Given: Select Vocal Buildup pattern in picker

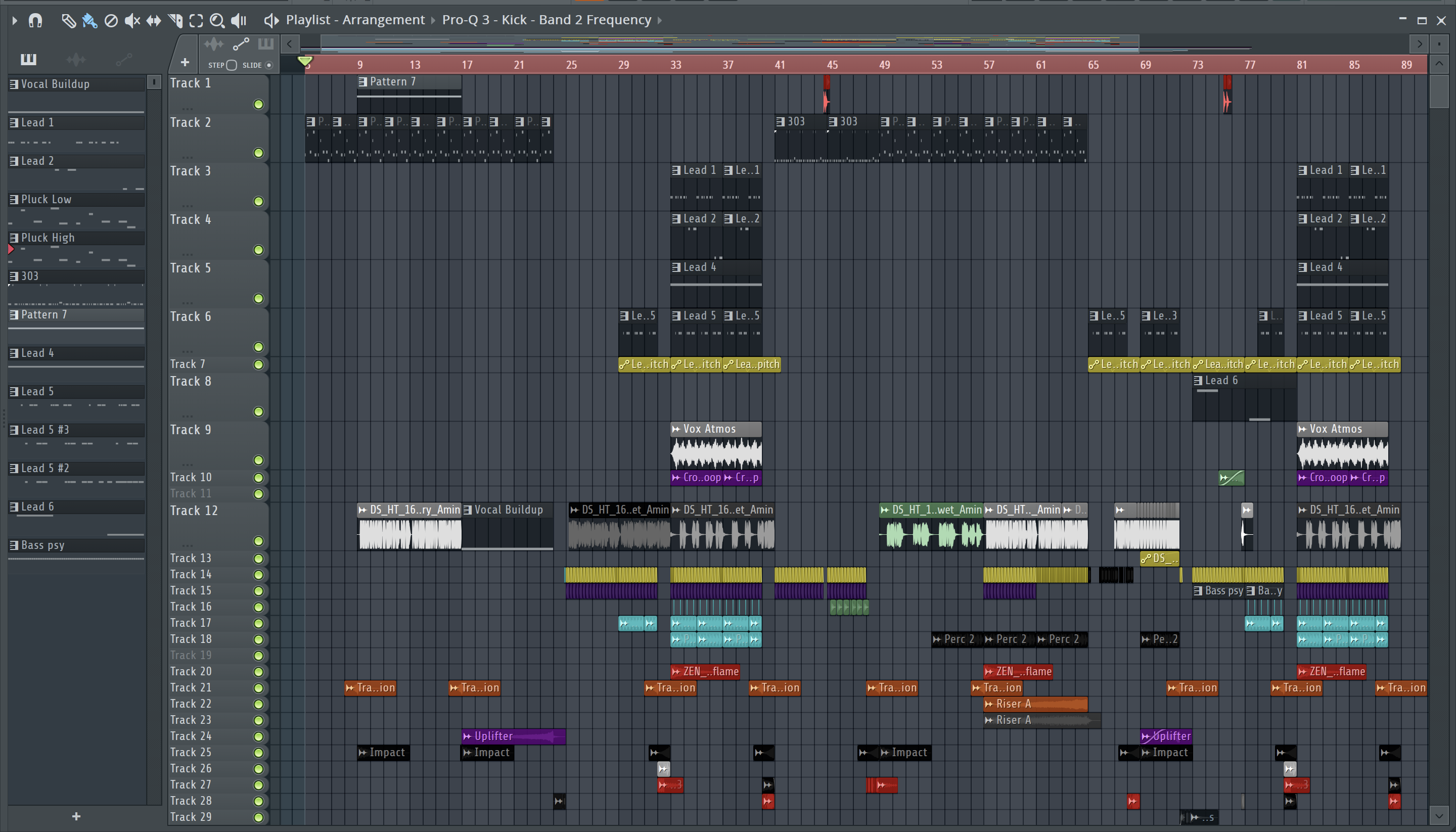Looking at the screenshot, I should (76, 84).
